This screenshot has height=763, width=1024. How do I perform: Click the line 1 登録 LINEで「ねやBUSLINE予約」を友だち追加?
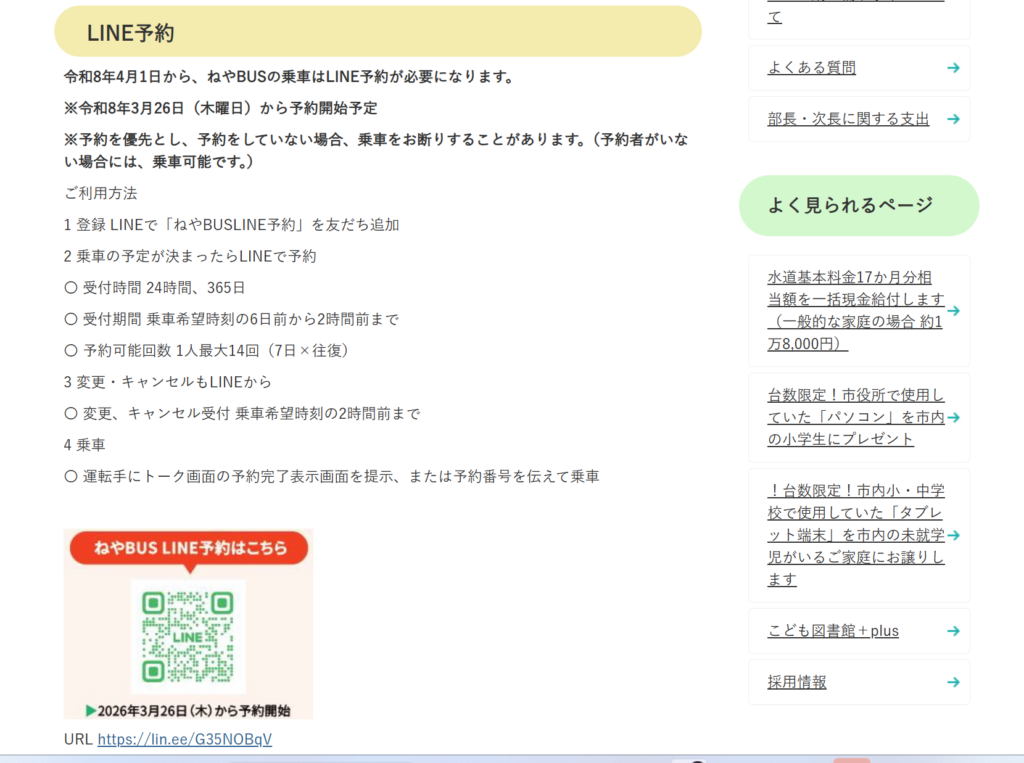point(231,225)
